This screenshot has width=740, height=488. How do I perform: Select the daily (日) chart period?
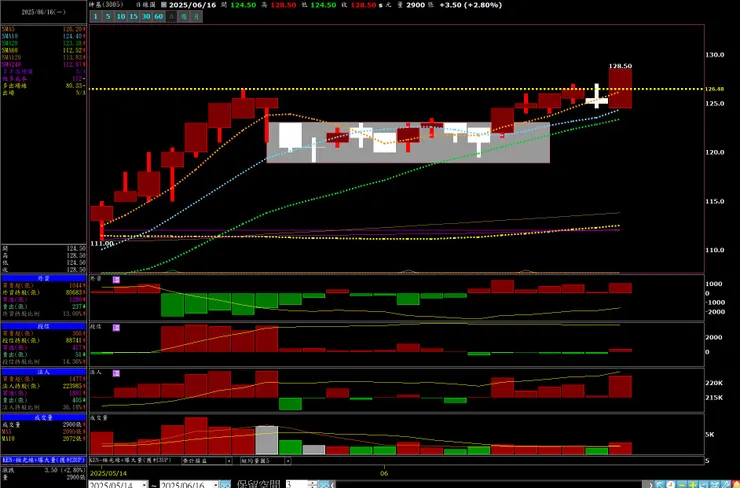coord(171,17)
